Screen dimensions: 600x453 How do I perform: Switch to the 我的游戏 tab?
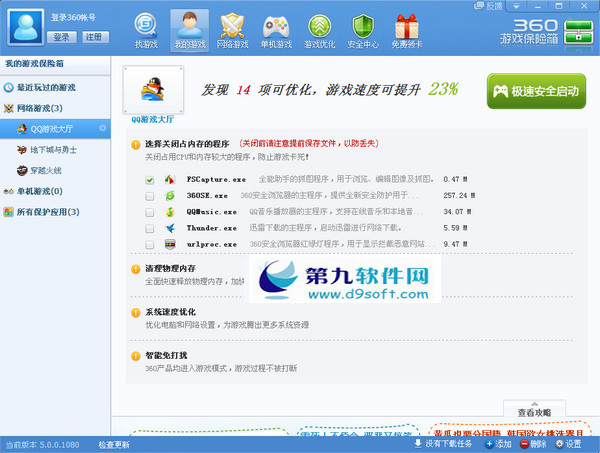189,29
